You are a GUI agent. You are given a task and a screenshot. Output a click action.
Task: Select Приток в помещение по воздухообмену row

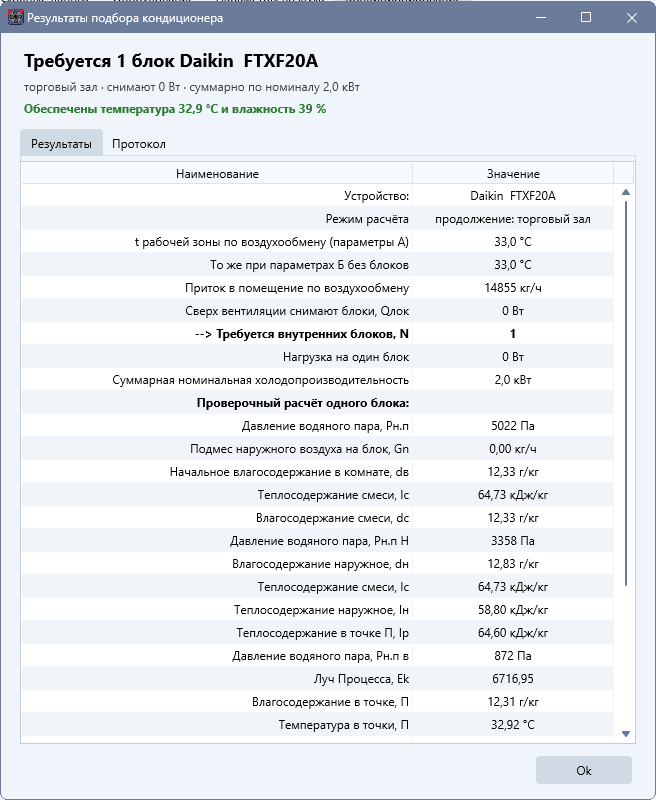point(317,288)
